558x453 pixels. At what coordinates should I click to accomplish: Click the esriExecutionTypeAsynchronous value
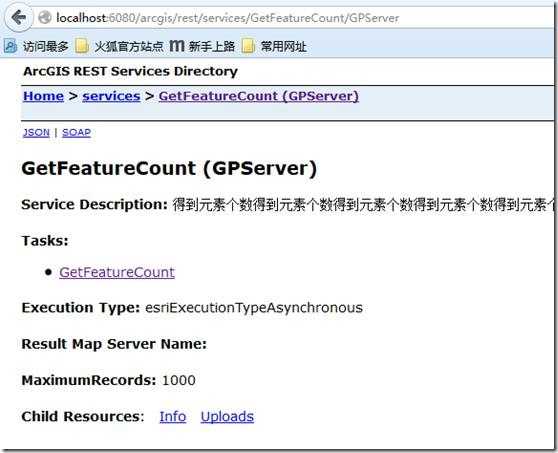[x=254, y=307]
